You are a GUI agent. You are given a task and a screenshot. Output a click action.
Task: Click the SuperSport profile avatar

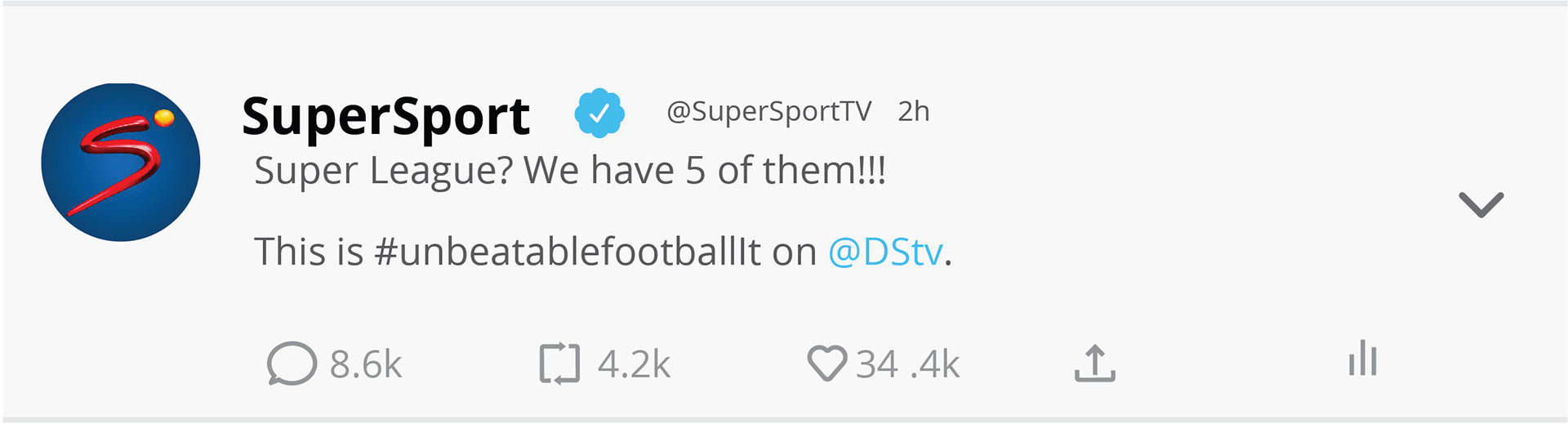(121, 162)
